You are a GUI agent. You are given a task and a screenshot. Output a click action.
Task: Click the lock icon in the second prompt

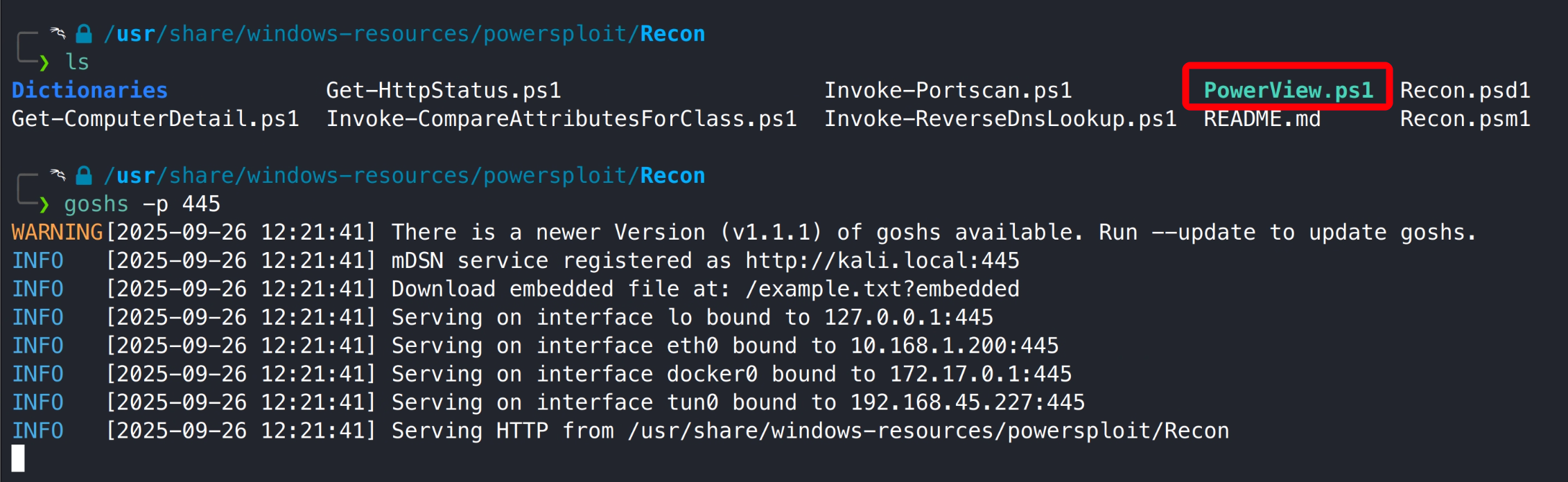(x=84, y=175)
